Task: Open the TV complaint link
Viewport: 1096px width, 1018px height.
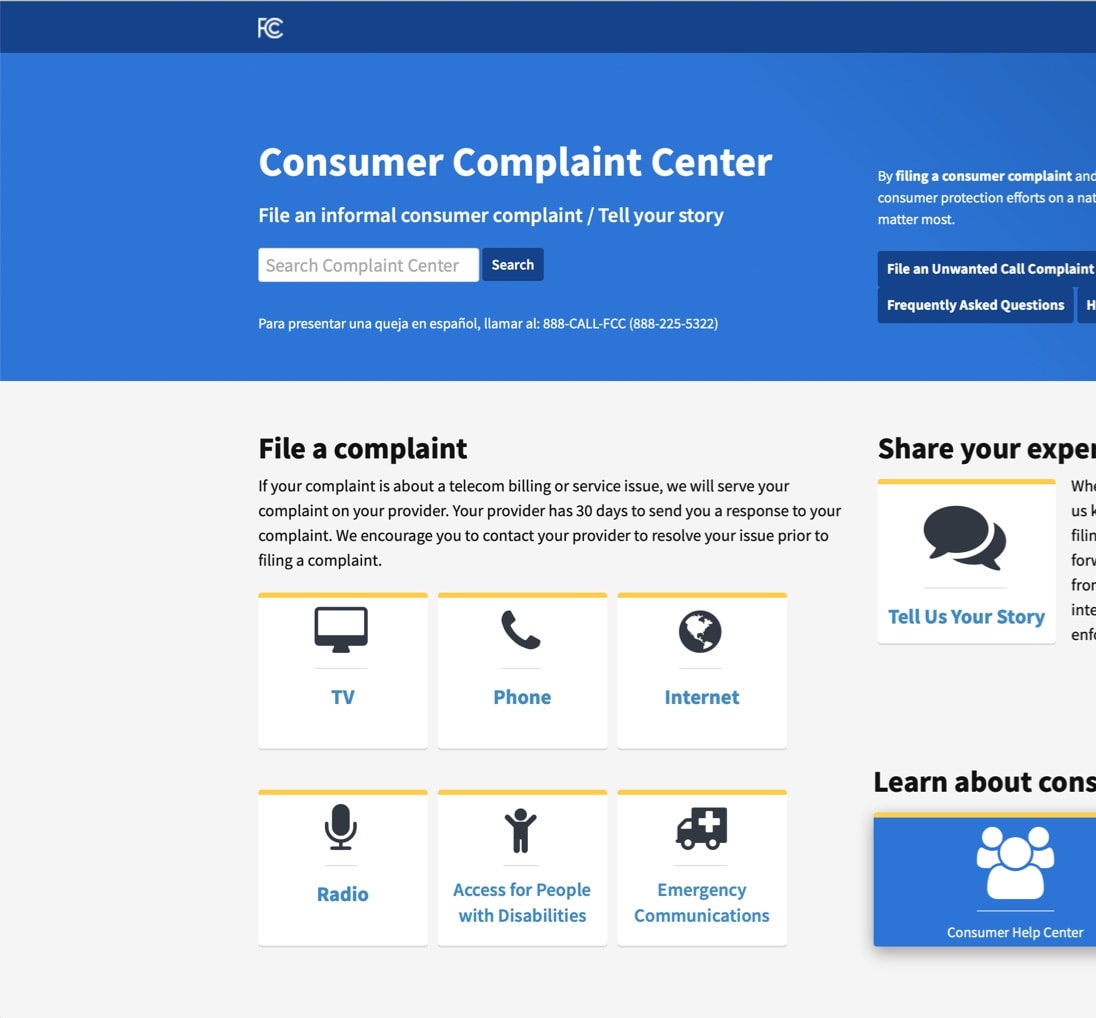Action: pos(342,697)
